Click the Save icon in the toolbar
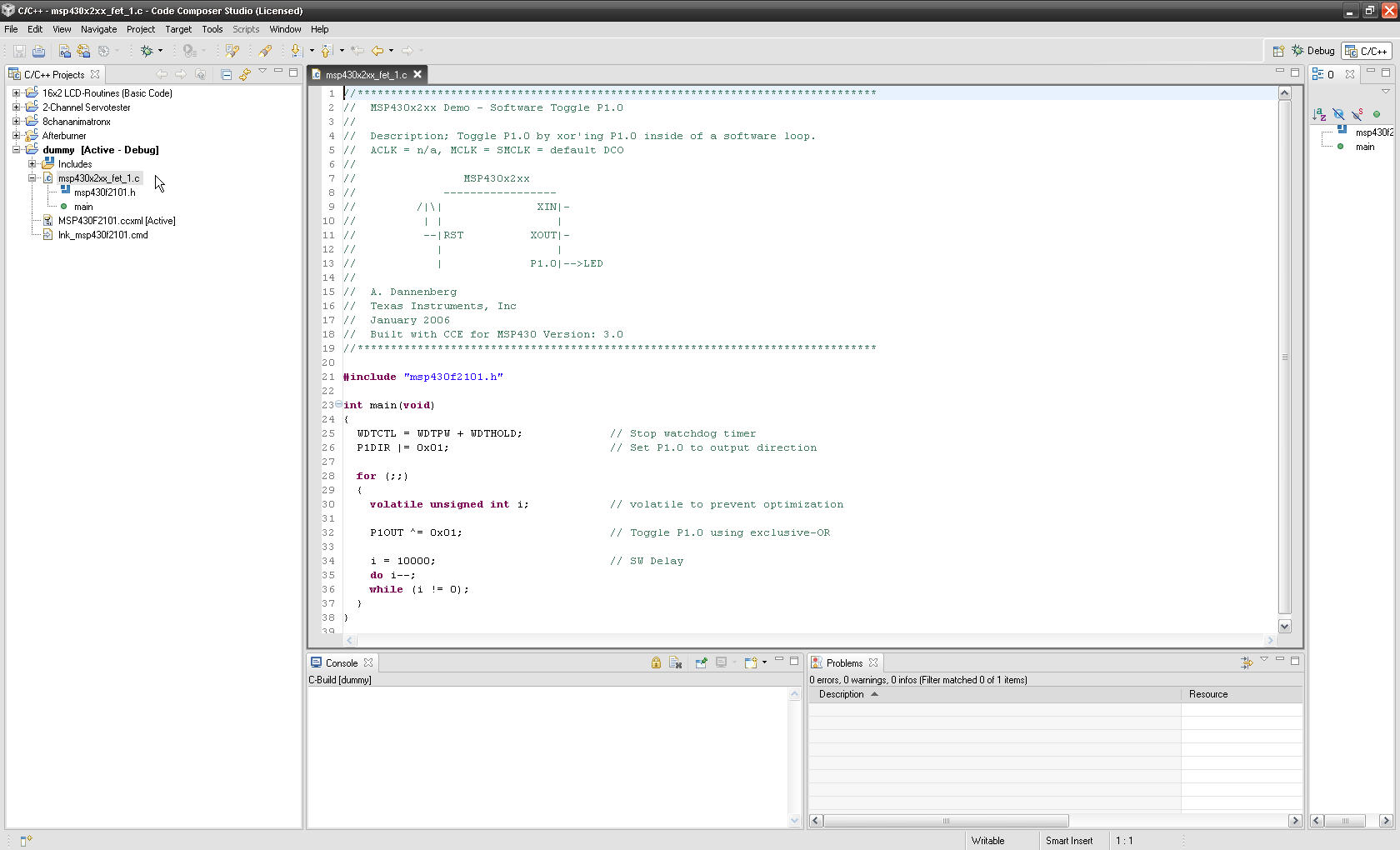The height and width of the screenshot is (850, 1400). pyautogui.click(x=19, y=51)
